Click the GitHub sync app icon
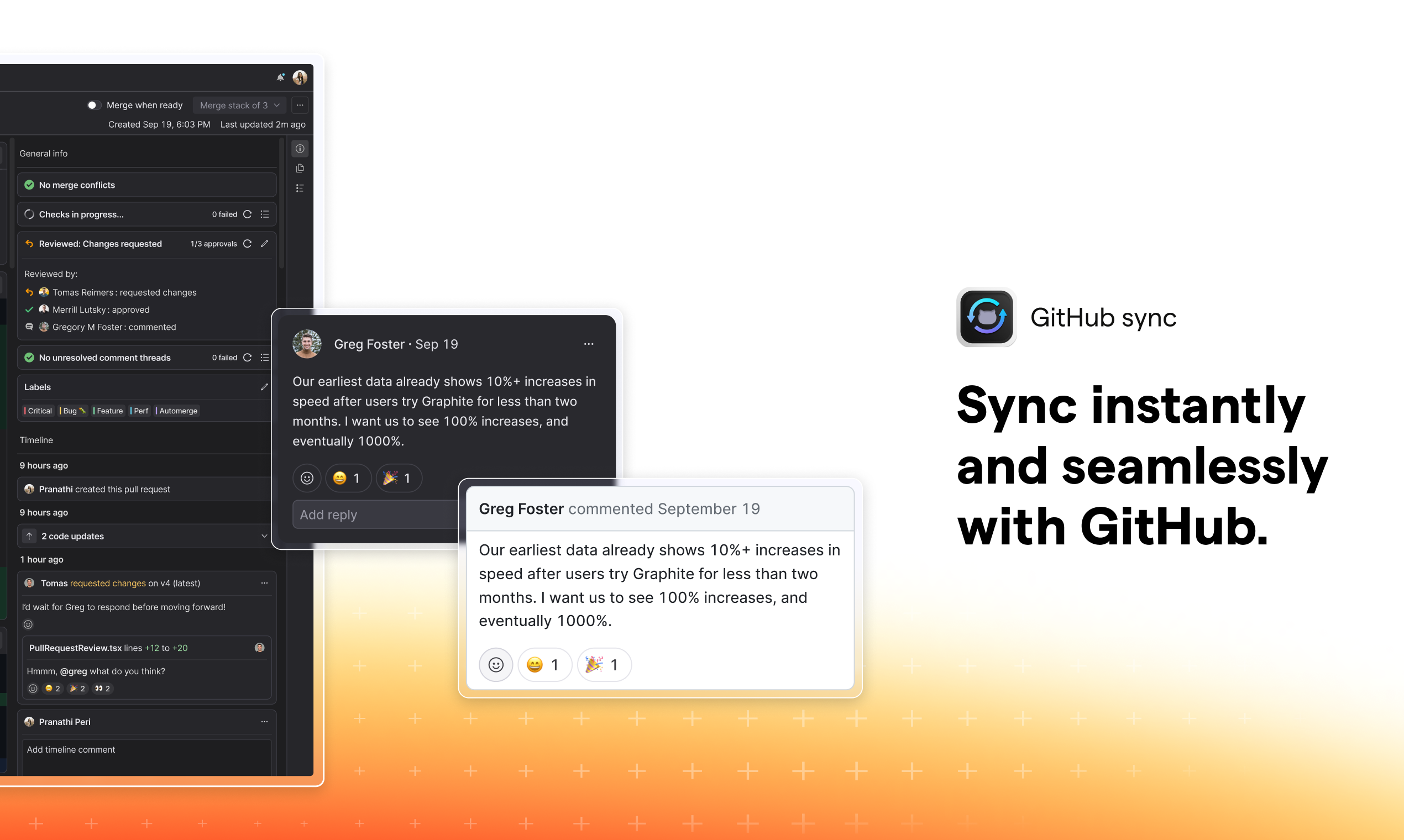Image resolution: width=1404 pixels, height=840 pixels. click(x=986, y=317)
